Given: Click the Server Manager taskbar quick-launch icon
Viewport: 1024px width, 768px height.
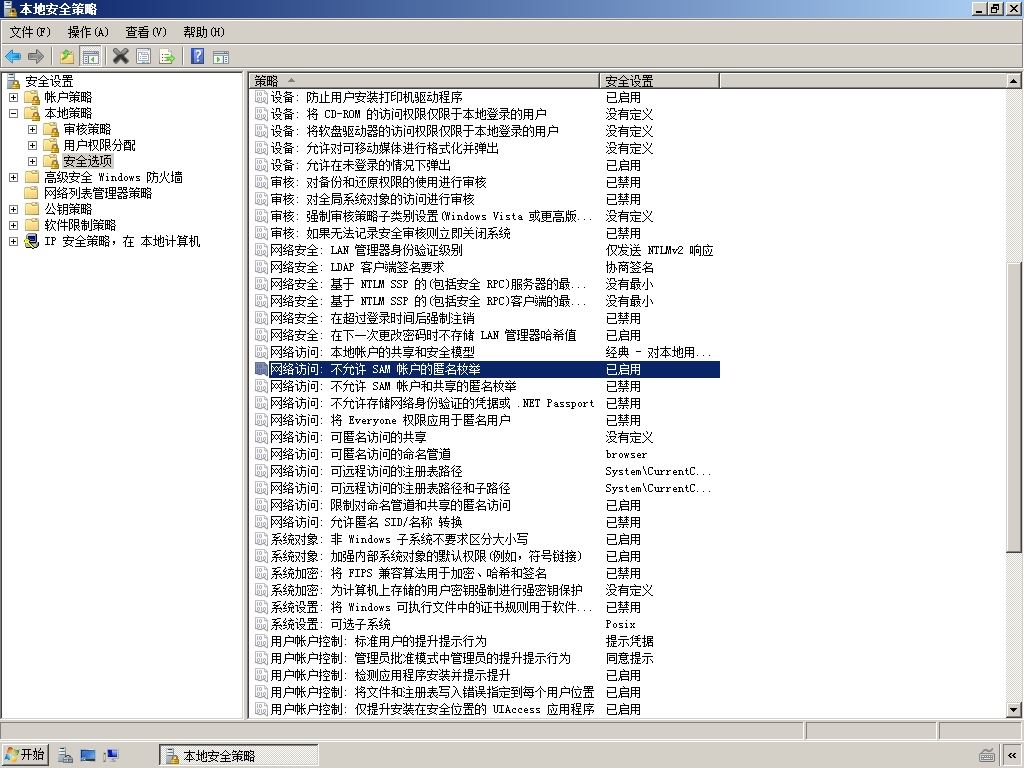Looking at the screenshot, I should click(65, 756).
